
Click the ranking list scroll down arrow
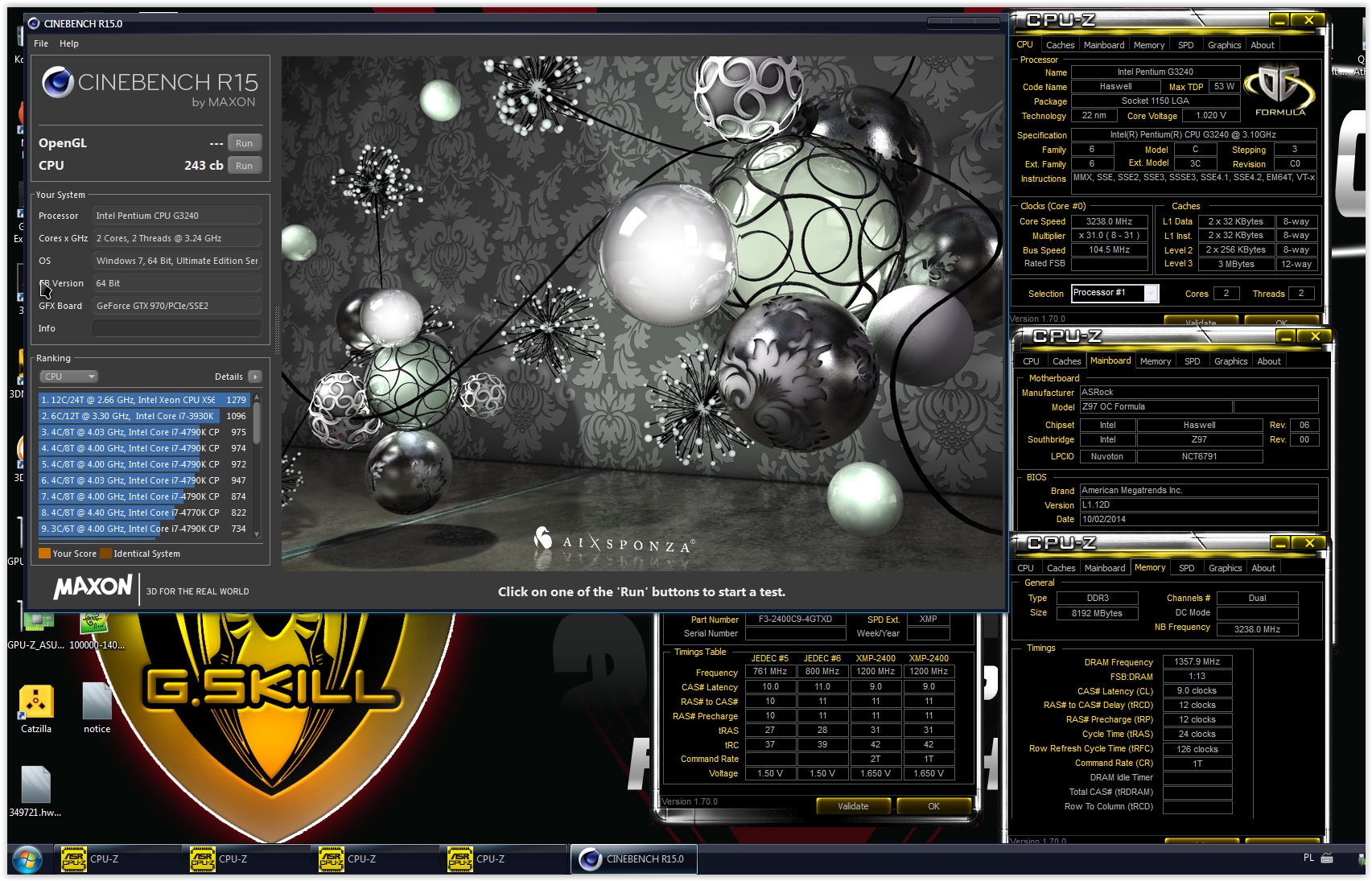257,533
